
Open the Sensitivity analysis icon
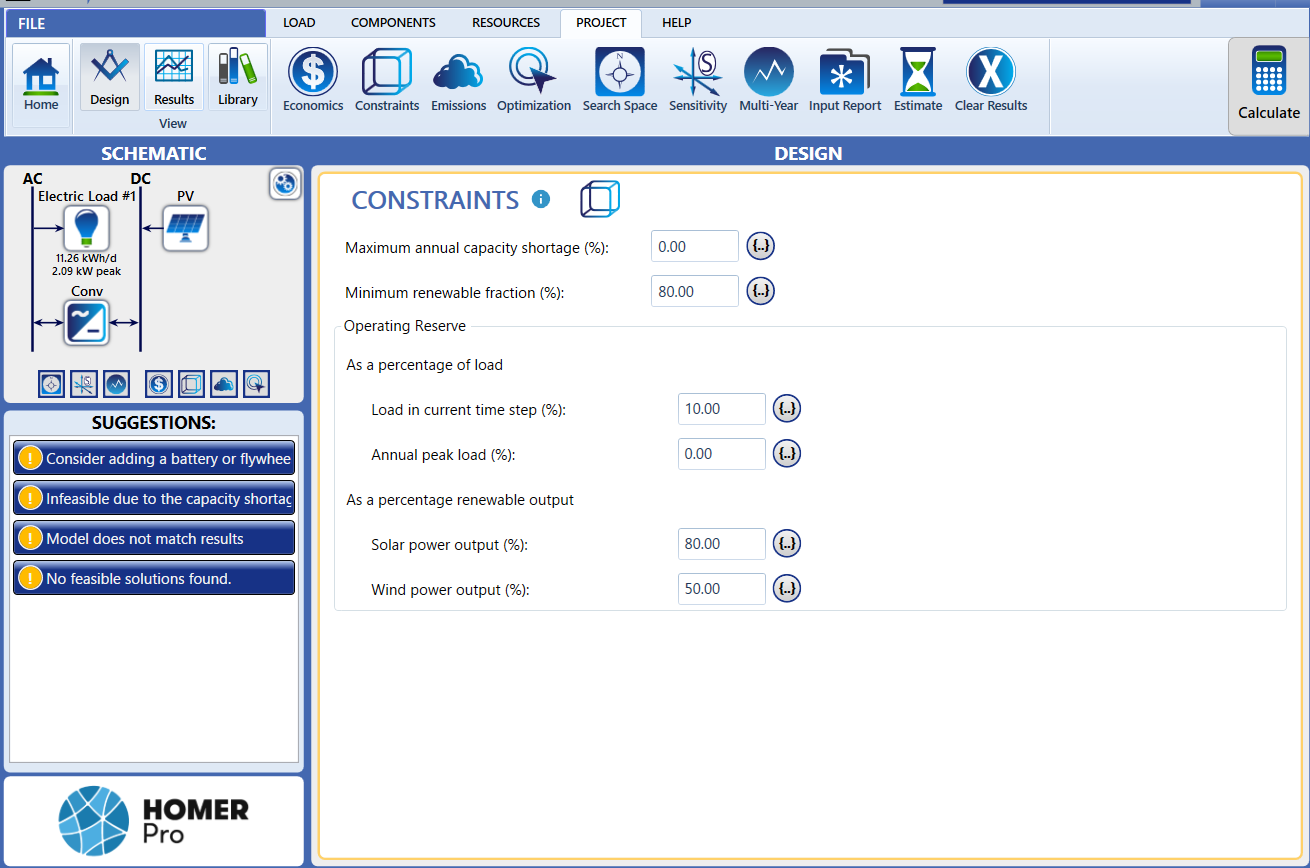[697, 80]
